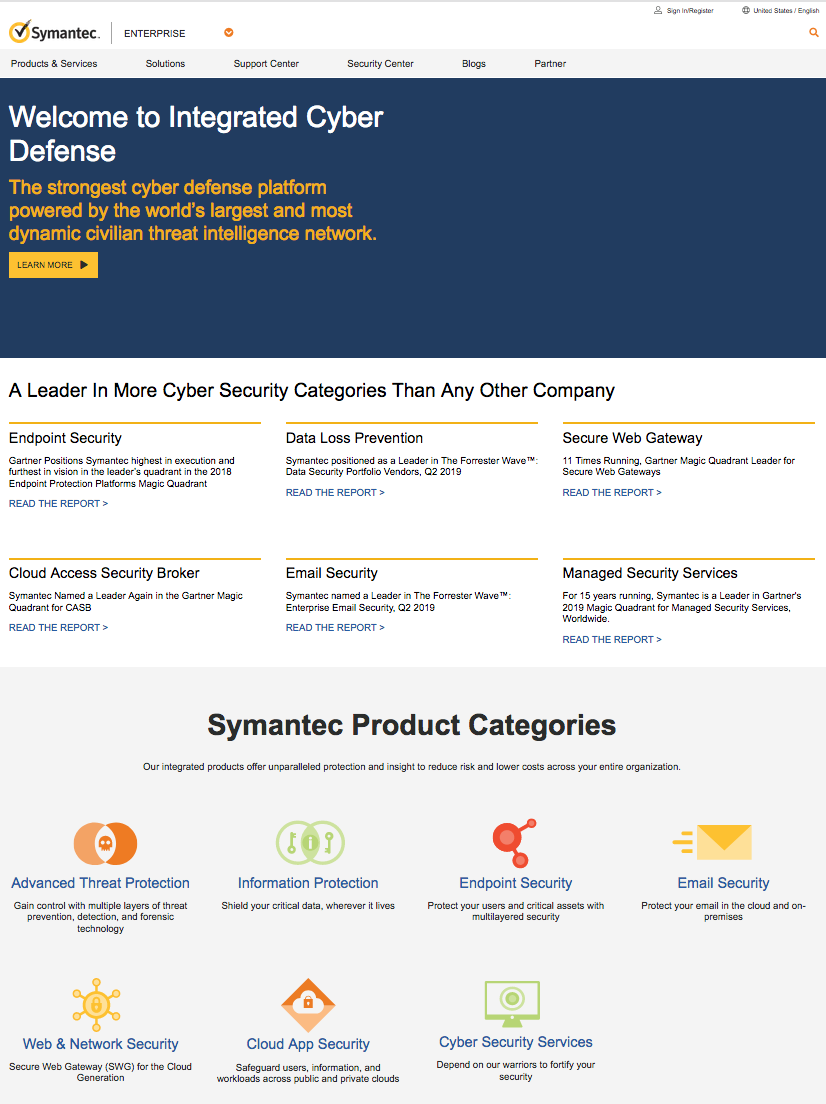Image resolution: width=826 pixels, height=1104 pixels.
Task: Click the Endpoint Security heading in leader section
Action: point(65,438)
